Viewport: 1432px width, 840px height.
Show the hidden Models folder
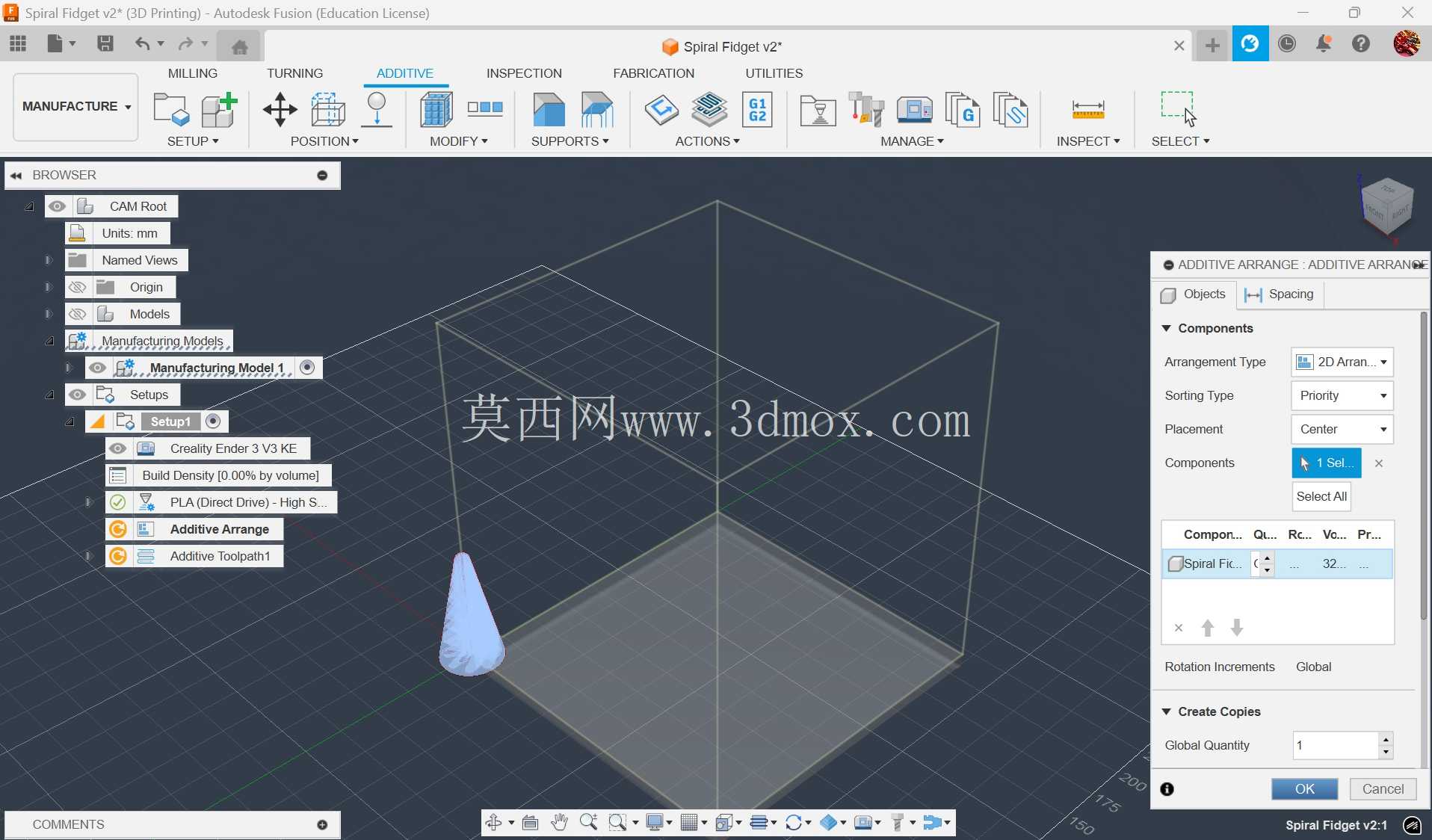click(78, 314)
